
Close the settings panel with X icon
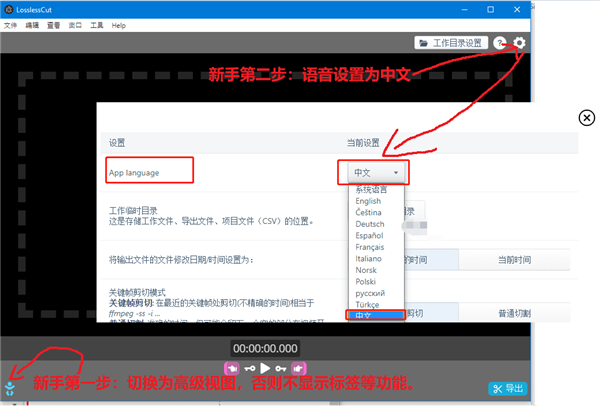click(x=586, y=117)
